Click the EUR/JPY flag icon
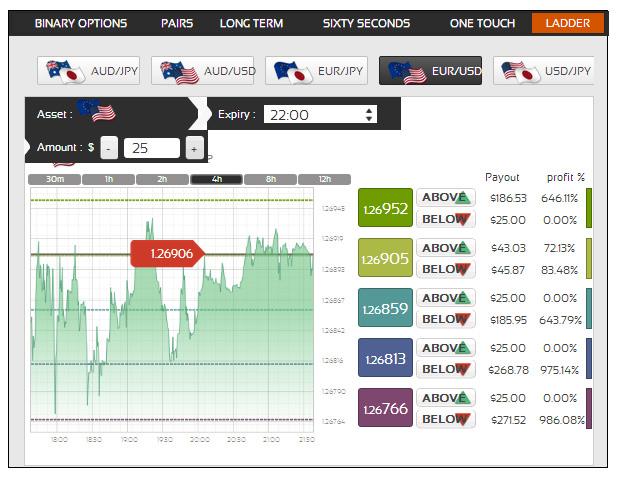This screenshot has width=620, height=480. [293, 72]
